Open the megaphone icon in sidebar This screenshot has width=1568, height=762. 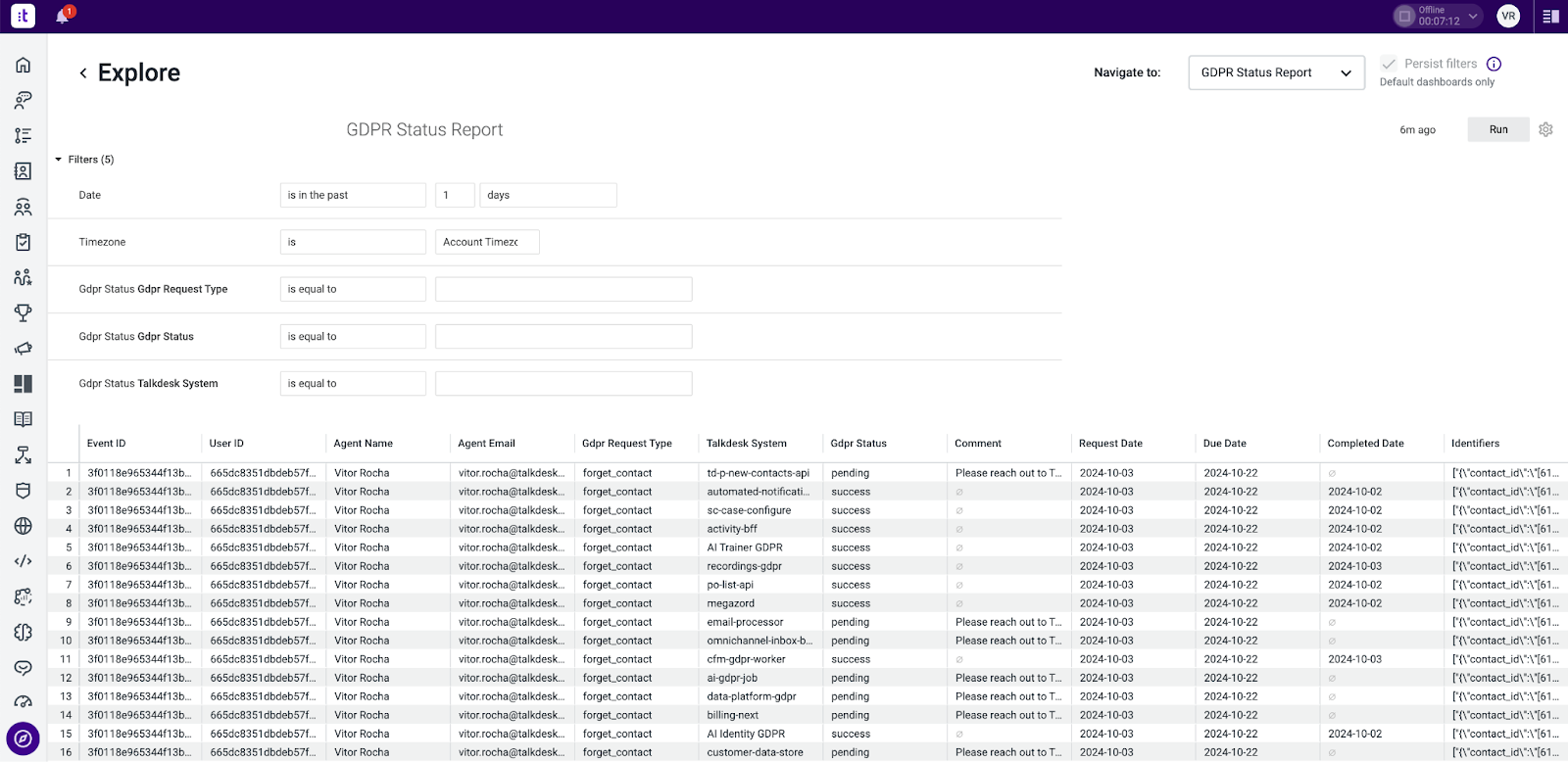click(x=23, y=349)
